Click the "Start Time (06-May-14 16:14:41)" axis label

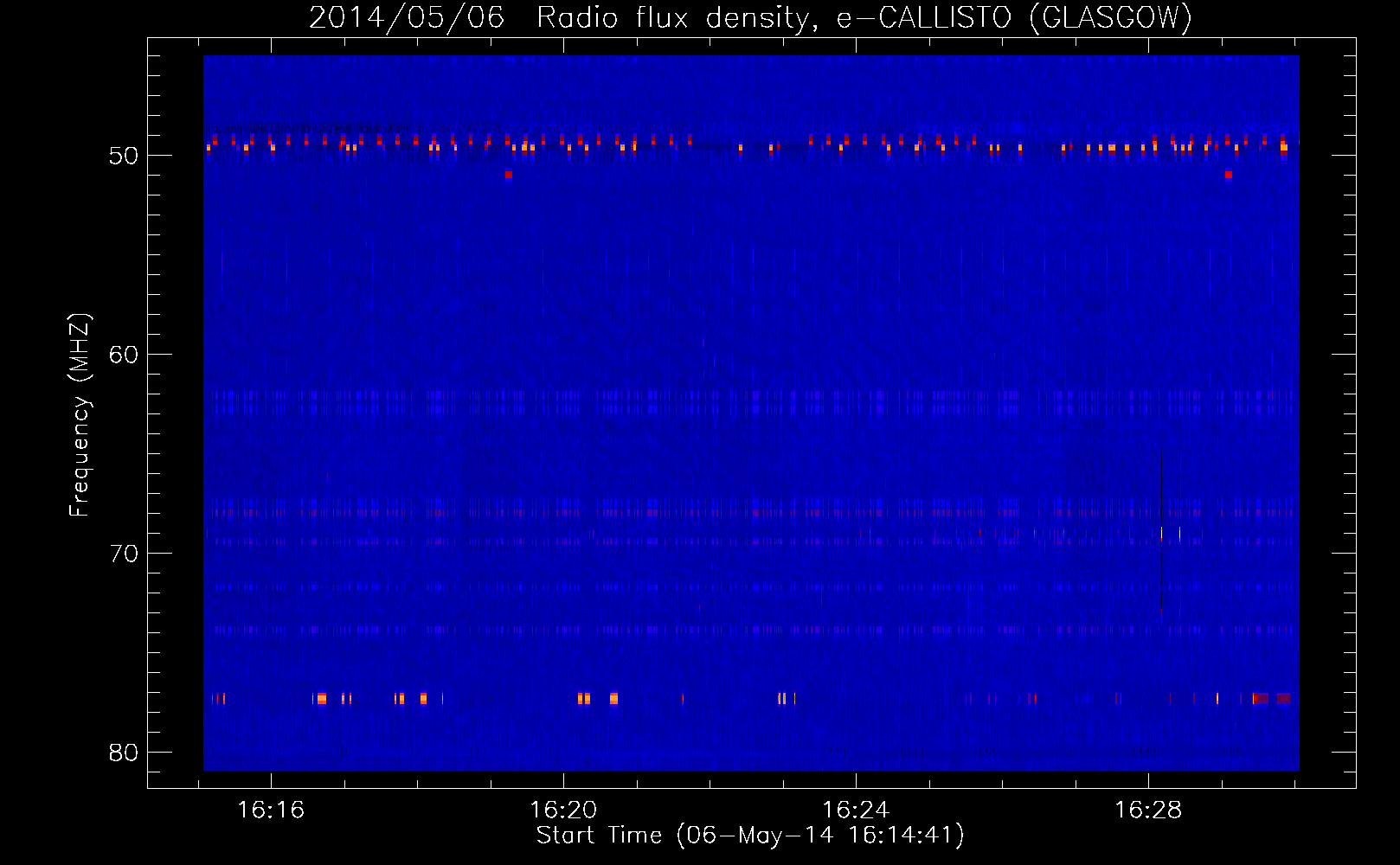pyautogui.click(x=750, y=836)
